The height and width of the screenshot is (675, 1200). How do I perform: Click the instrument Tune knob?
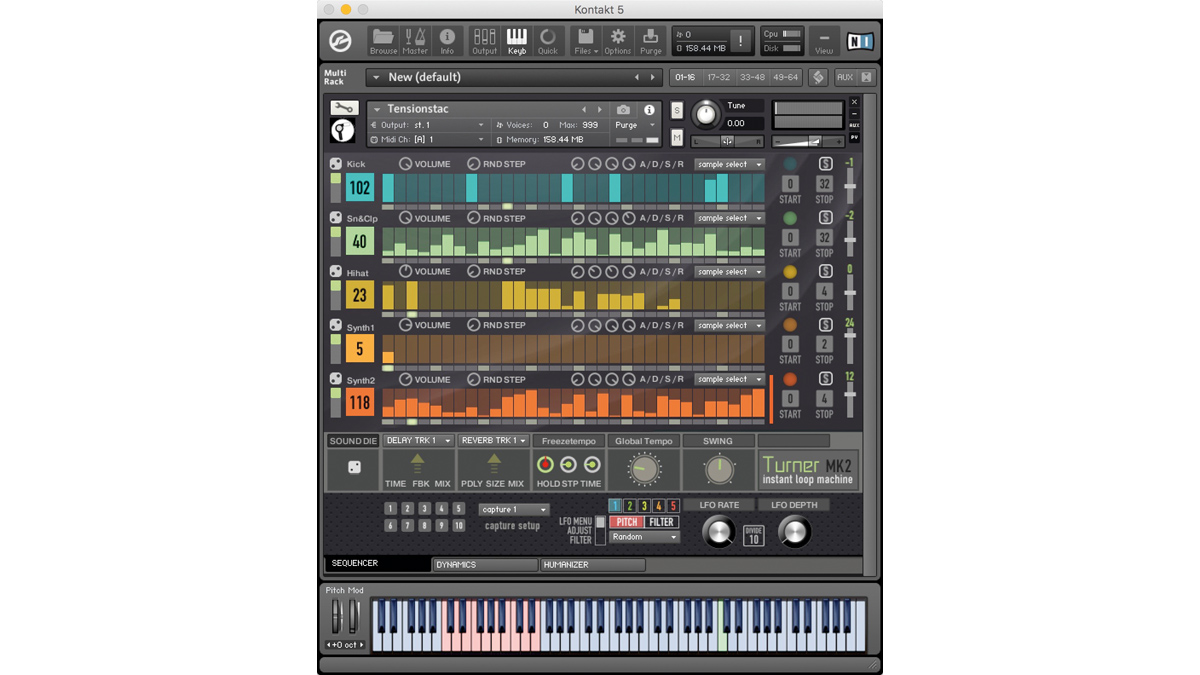(x=706, y=114)
